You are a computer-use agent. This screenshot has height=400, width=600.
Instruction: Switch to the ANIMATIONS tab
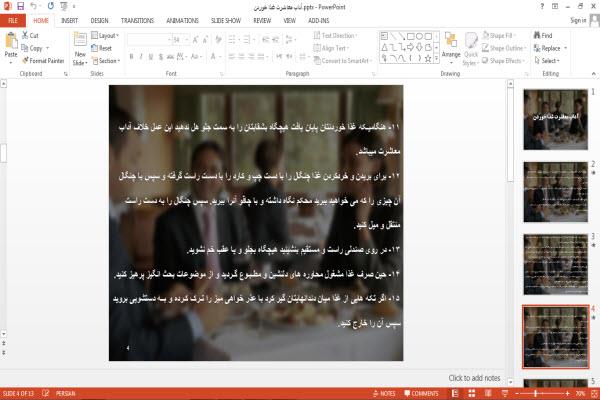point(182,21)
